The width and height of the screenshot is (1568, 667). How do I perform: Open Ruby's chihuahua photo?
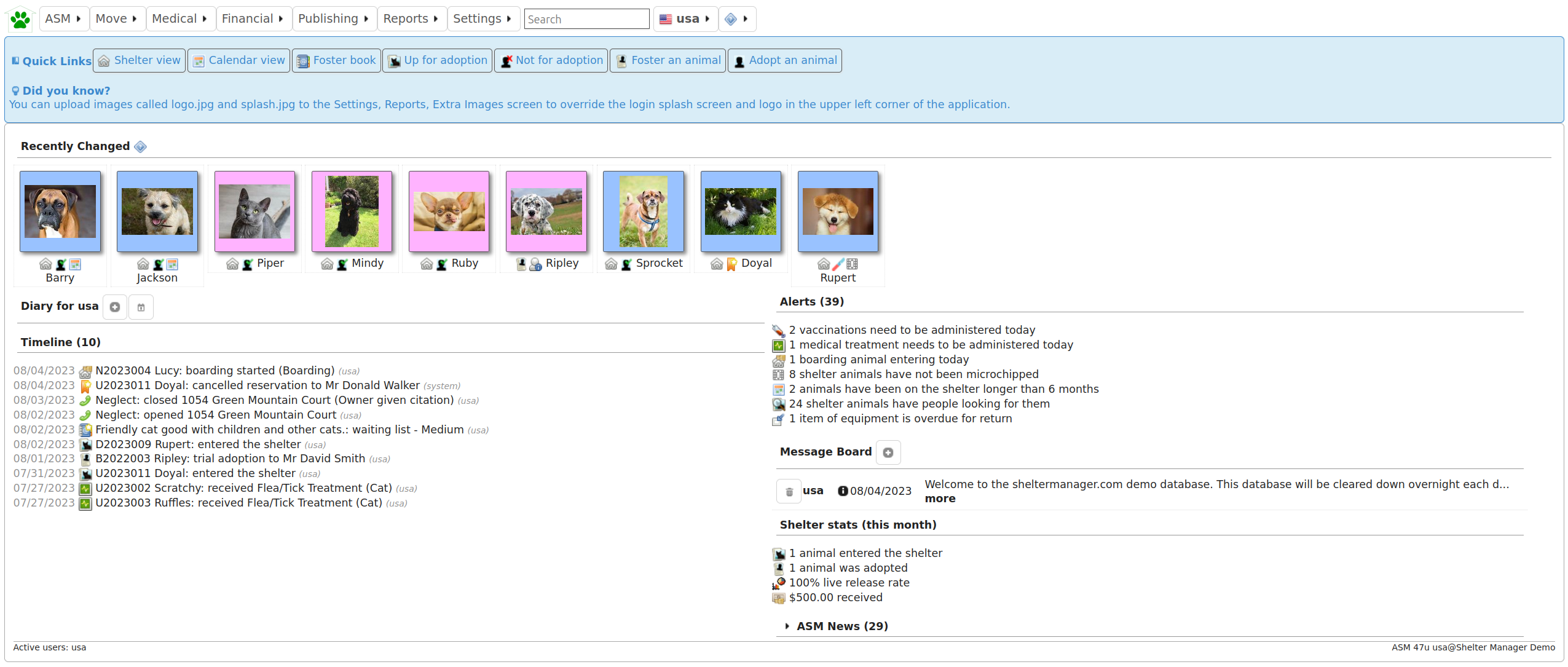pos(449,211)
